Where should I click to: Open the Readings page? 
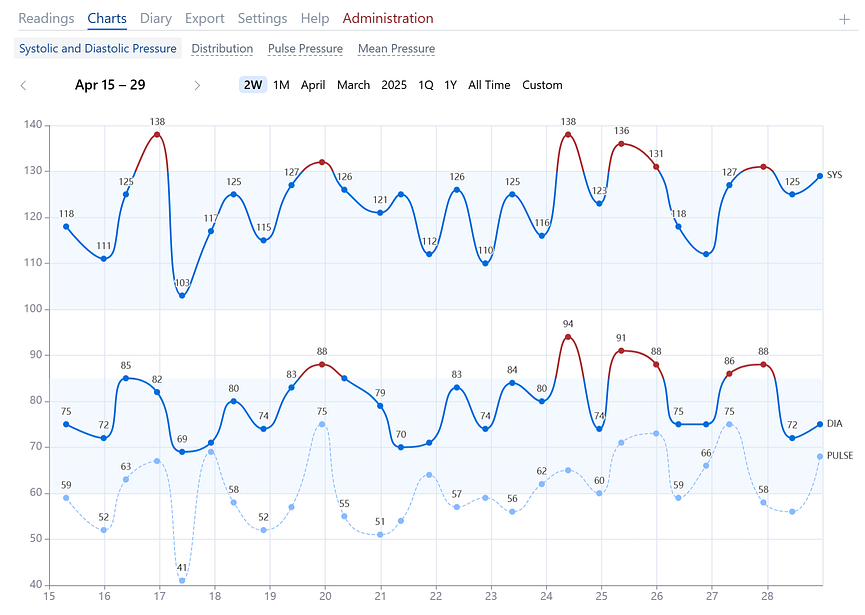click(46, 18)
